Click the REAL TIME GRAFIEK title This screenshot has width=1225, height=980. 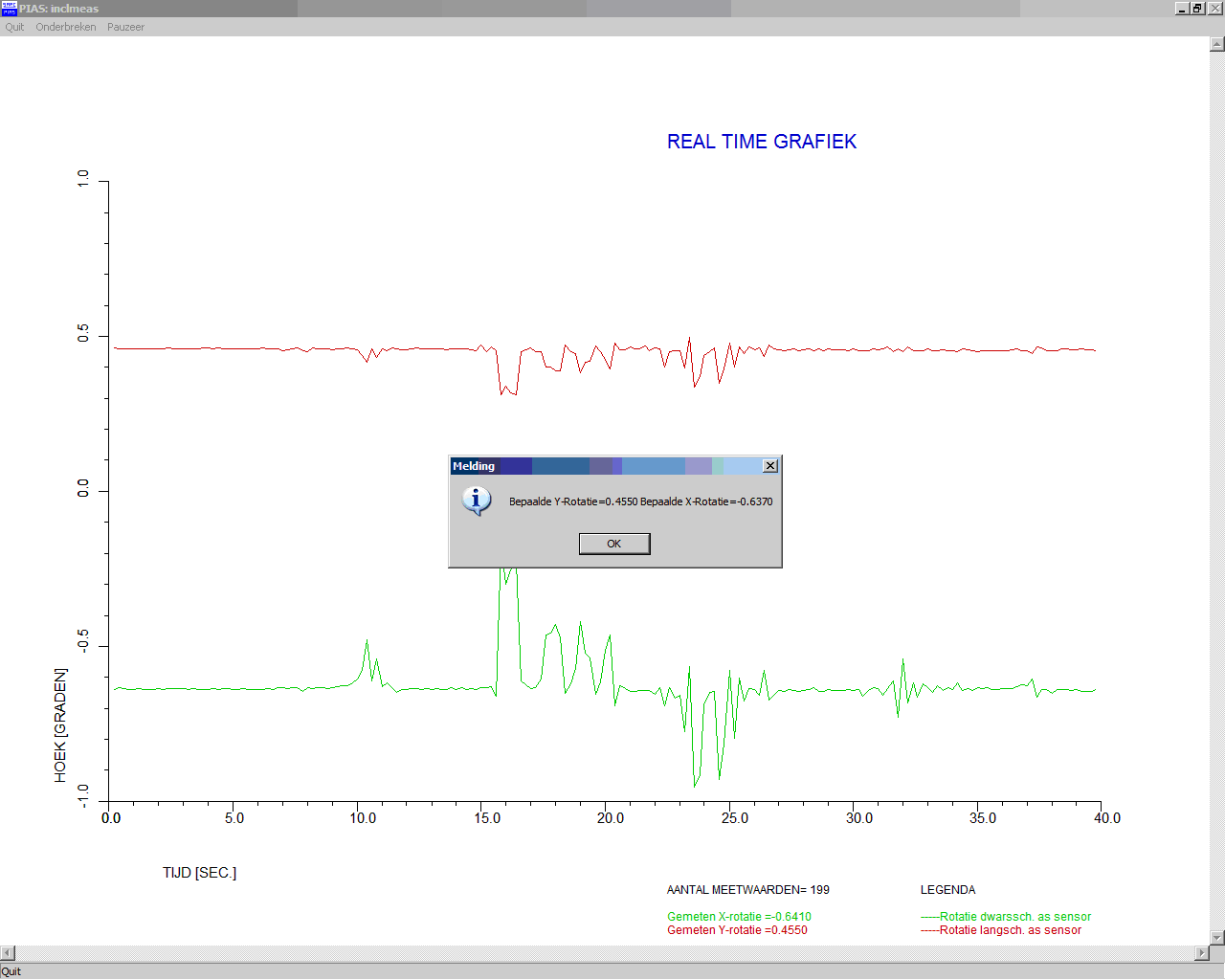click(762, 142)
